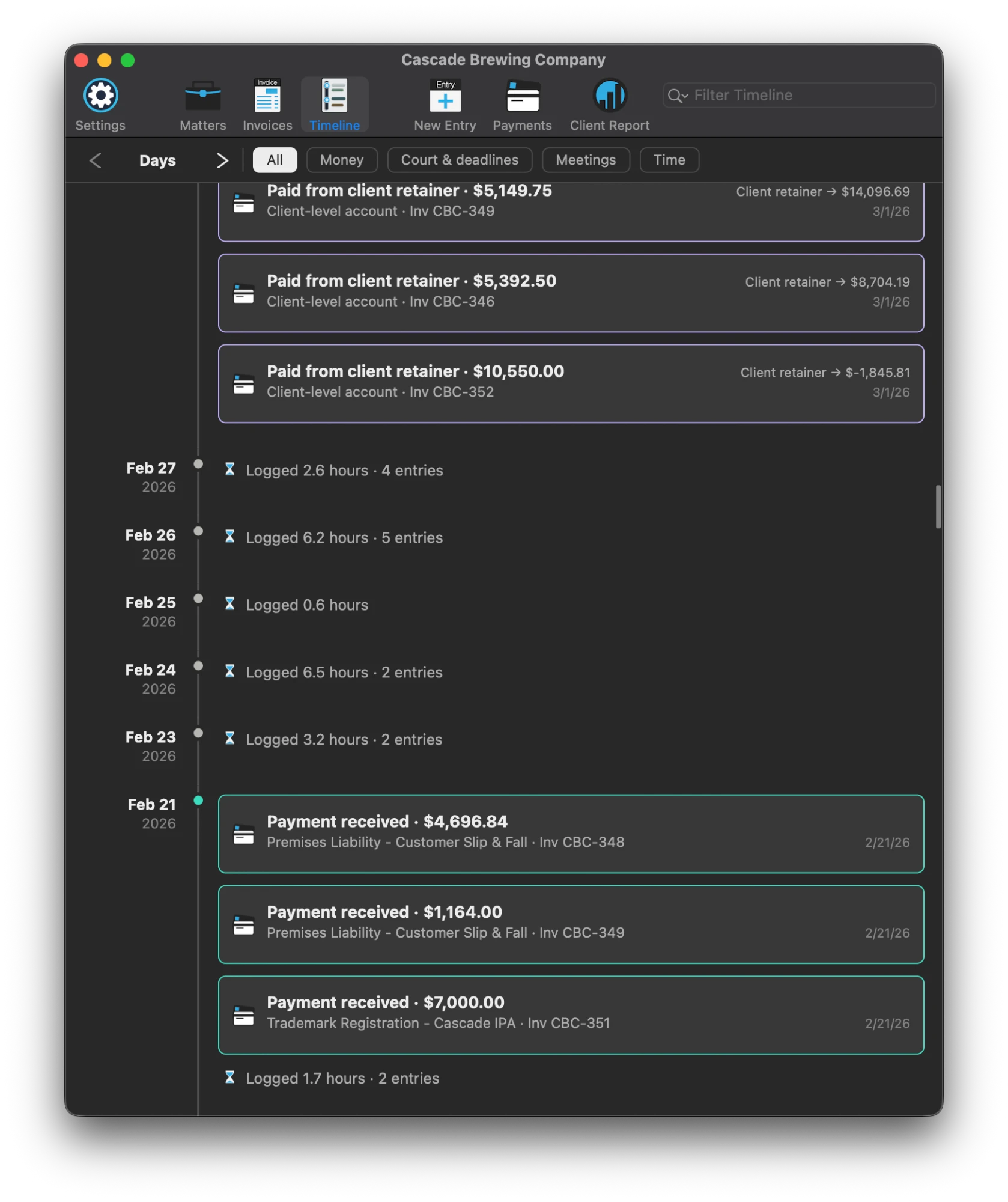Image resolution: width=1008 pixels, height=1202 pixels.
Task: Open Settings gear icon
Action: 100,96
